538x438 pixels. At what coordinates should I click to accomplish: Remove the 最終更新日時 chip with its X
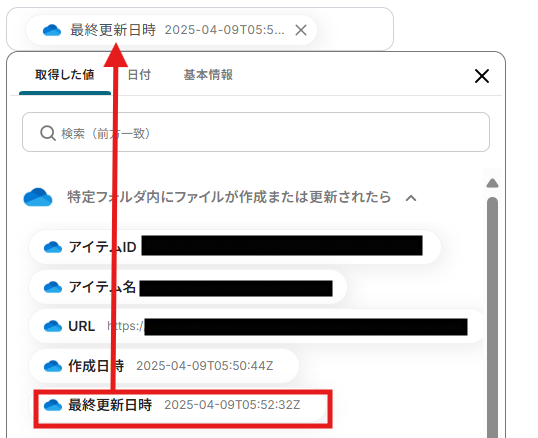(x=301, y=30)
